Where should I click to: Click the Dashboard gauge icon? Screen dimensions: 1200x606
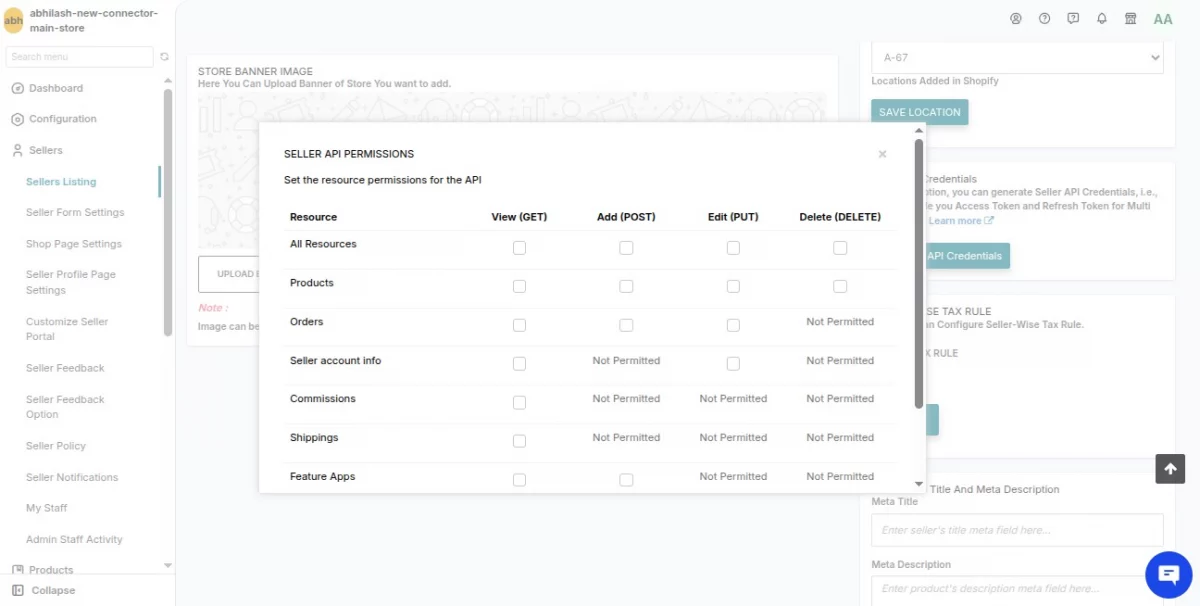tap(17, 88)
